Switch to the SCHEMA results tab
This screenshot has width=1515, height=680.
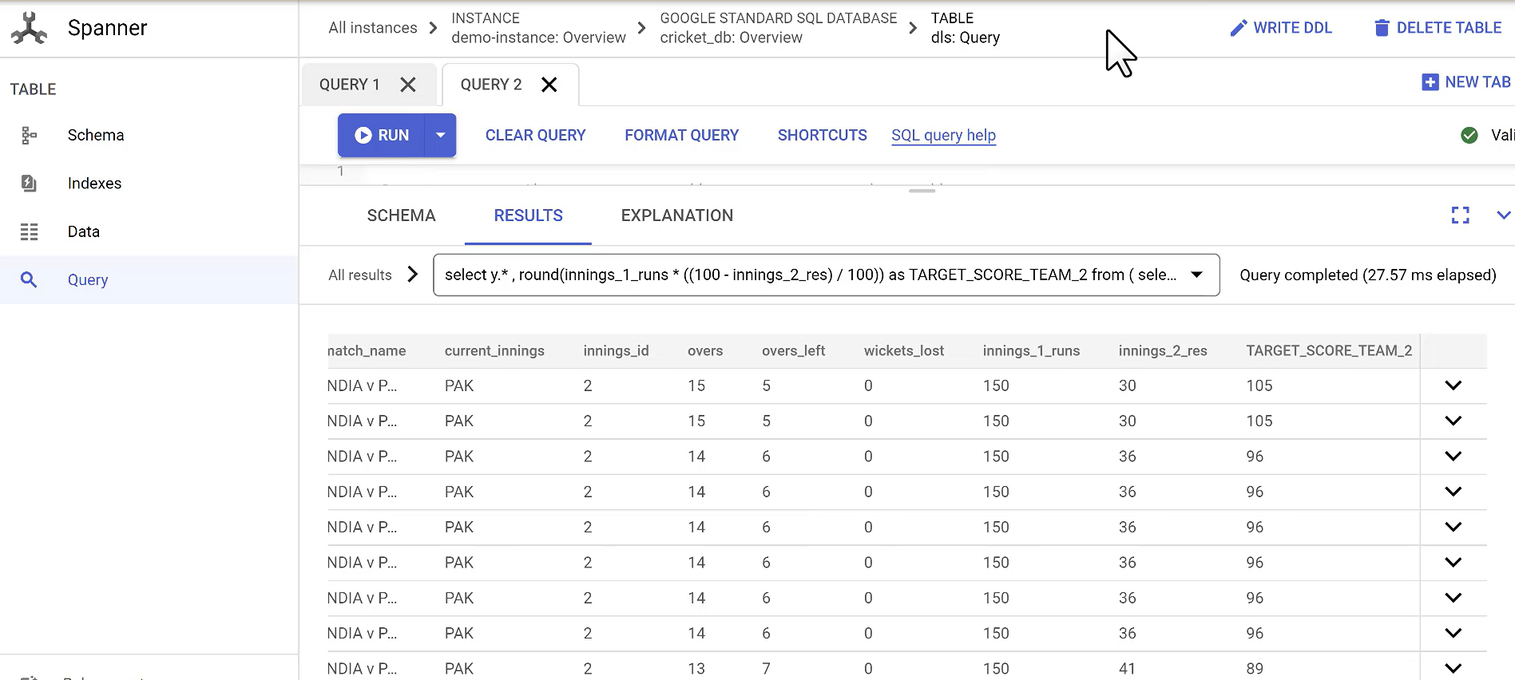(401, 216)
